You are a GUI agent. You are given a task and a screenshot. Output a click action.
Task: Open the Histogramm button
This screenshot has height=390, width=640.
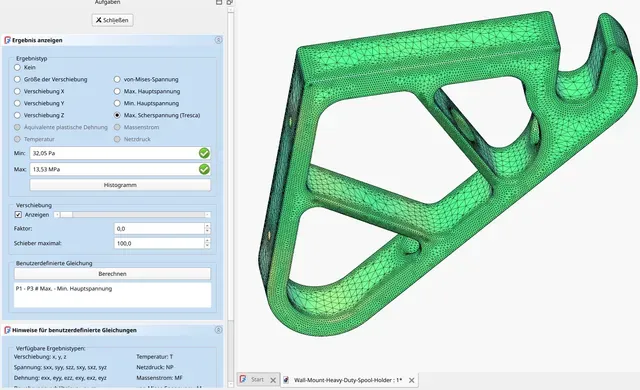120,185
